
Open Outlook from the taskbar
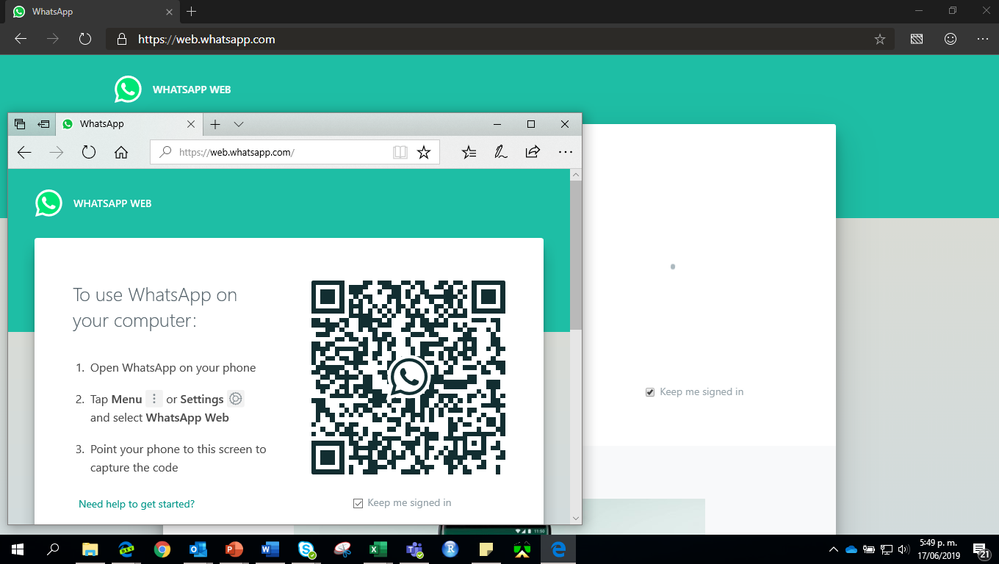198,549
